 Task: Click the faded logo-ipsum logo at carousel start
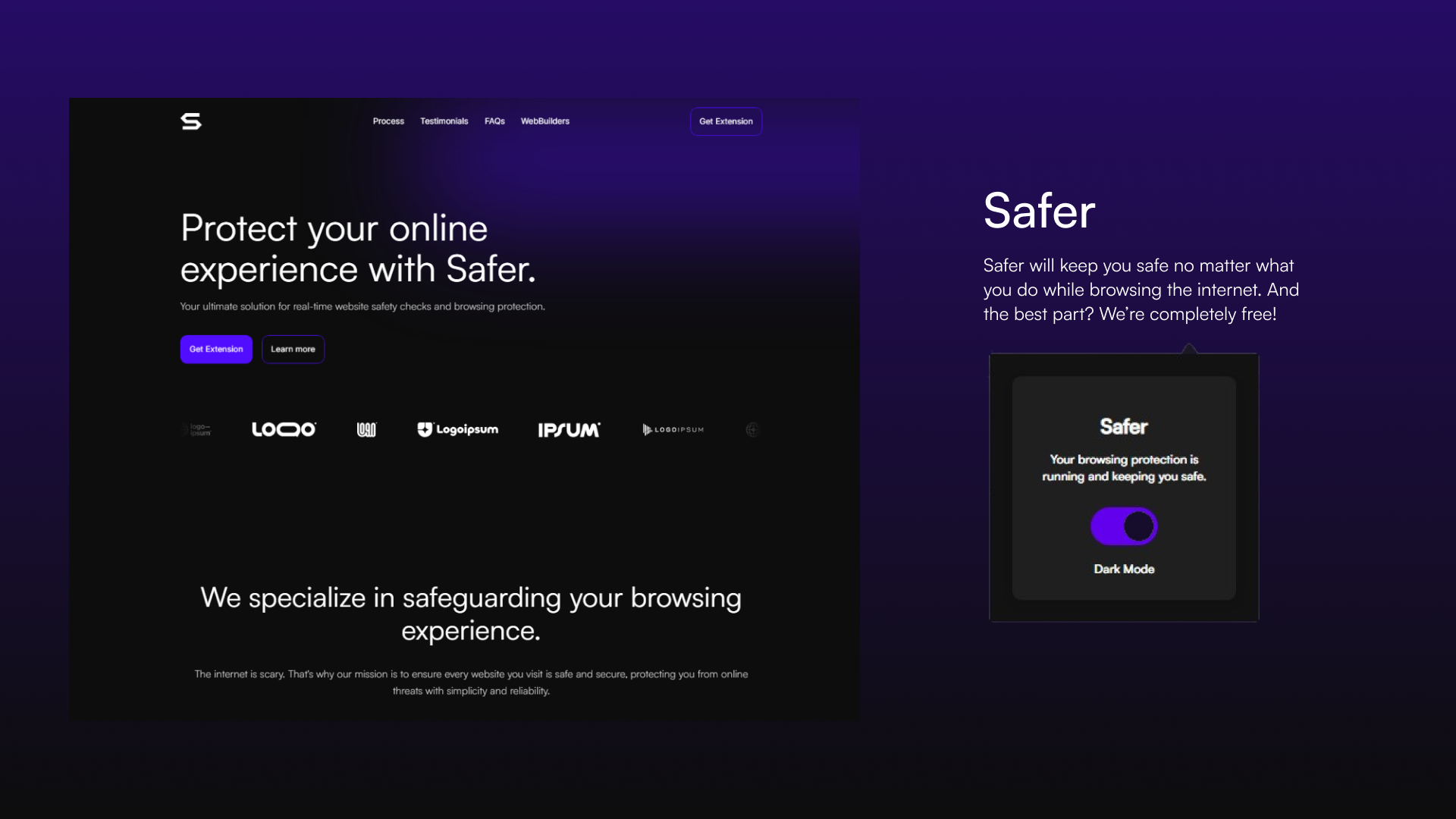tap(197, 430)
